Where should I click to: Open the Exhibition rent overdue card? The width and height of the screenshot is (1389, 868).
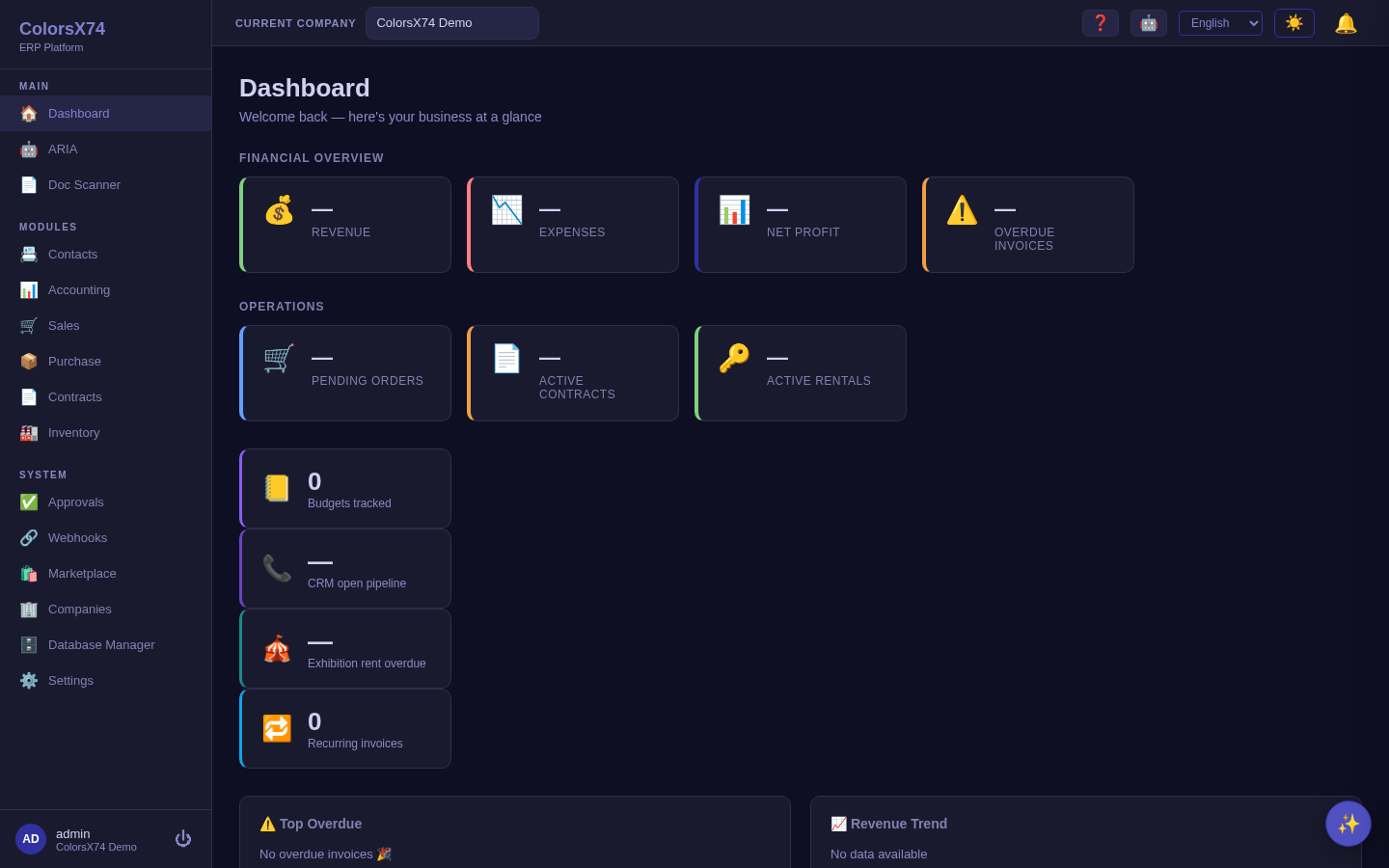[345, 648]
